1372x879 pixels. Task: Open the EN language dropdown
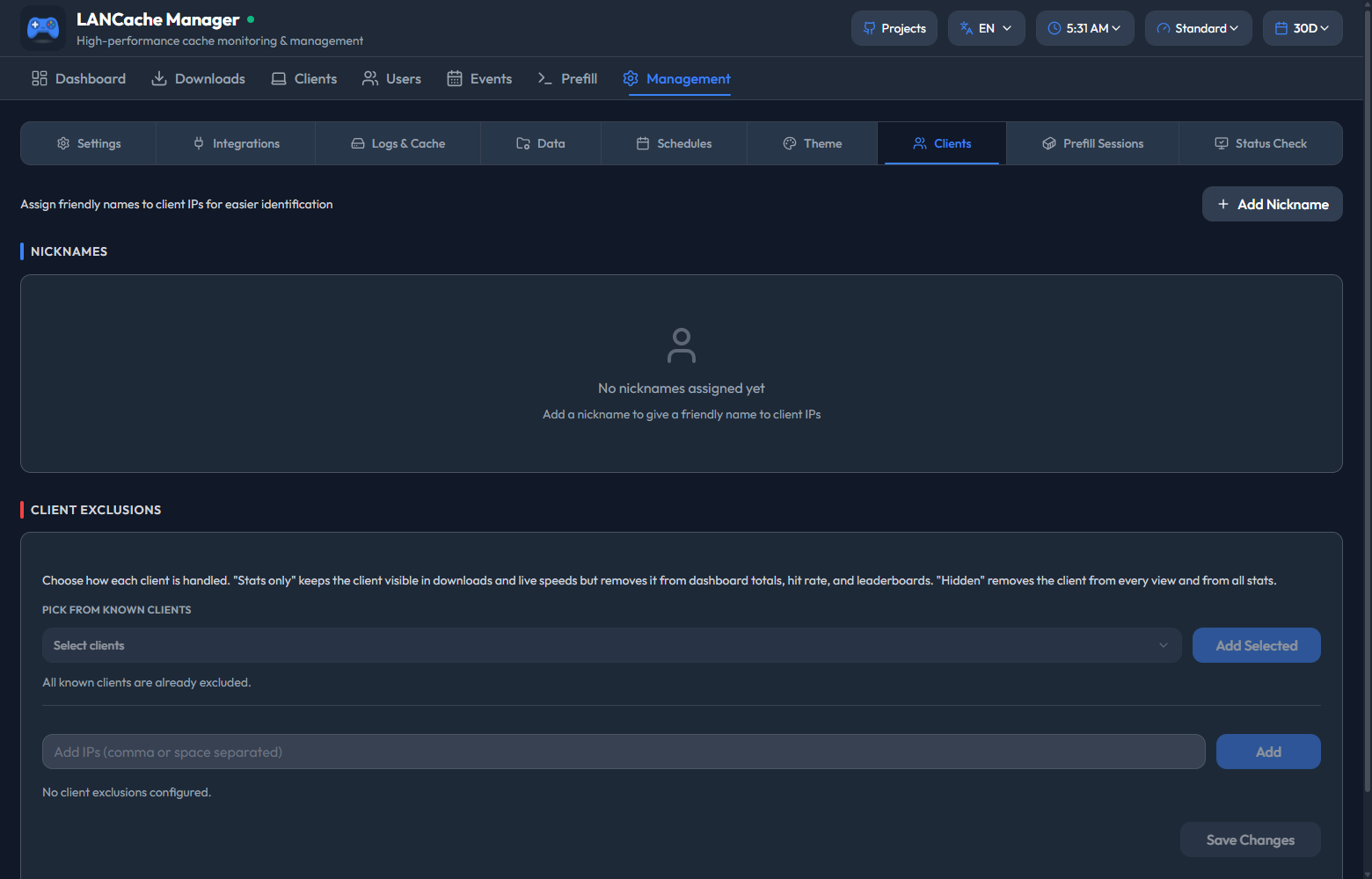click(x=987, y=28)
